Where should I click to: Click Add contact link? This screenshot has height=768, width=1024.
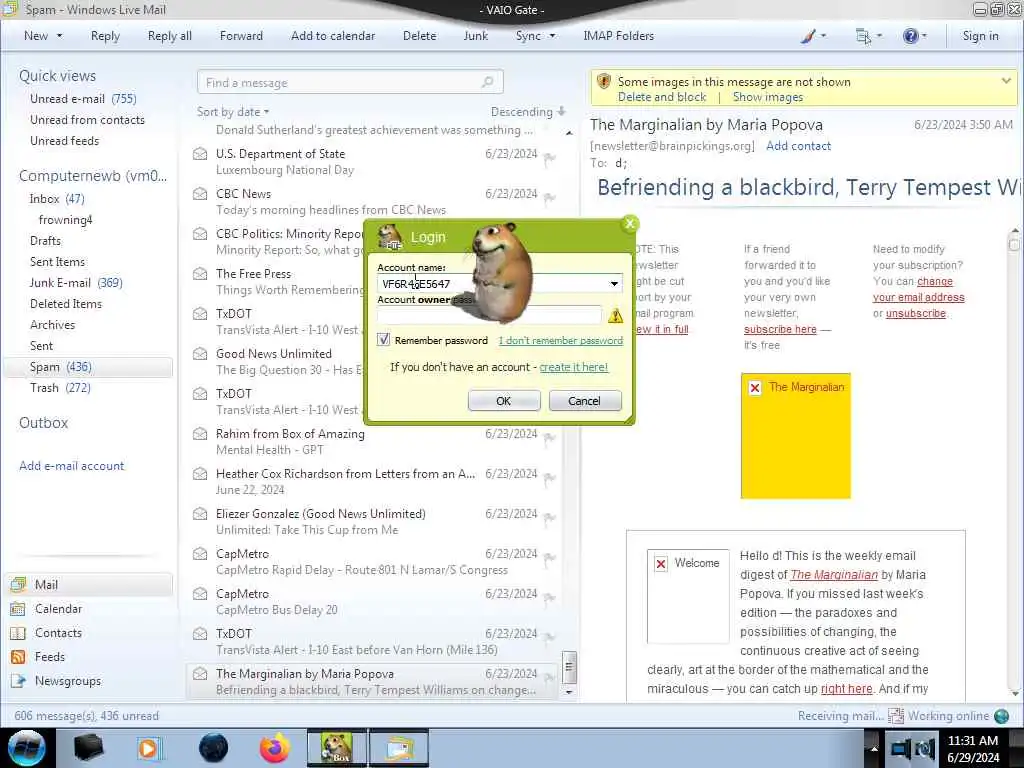(x=798, y=146)
